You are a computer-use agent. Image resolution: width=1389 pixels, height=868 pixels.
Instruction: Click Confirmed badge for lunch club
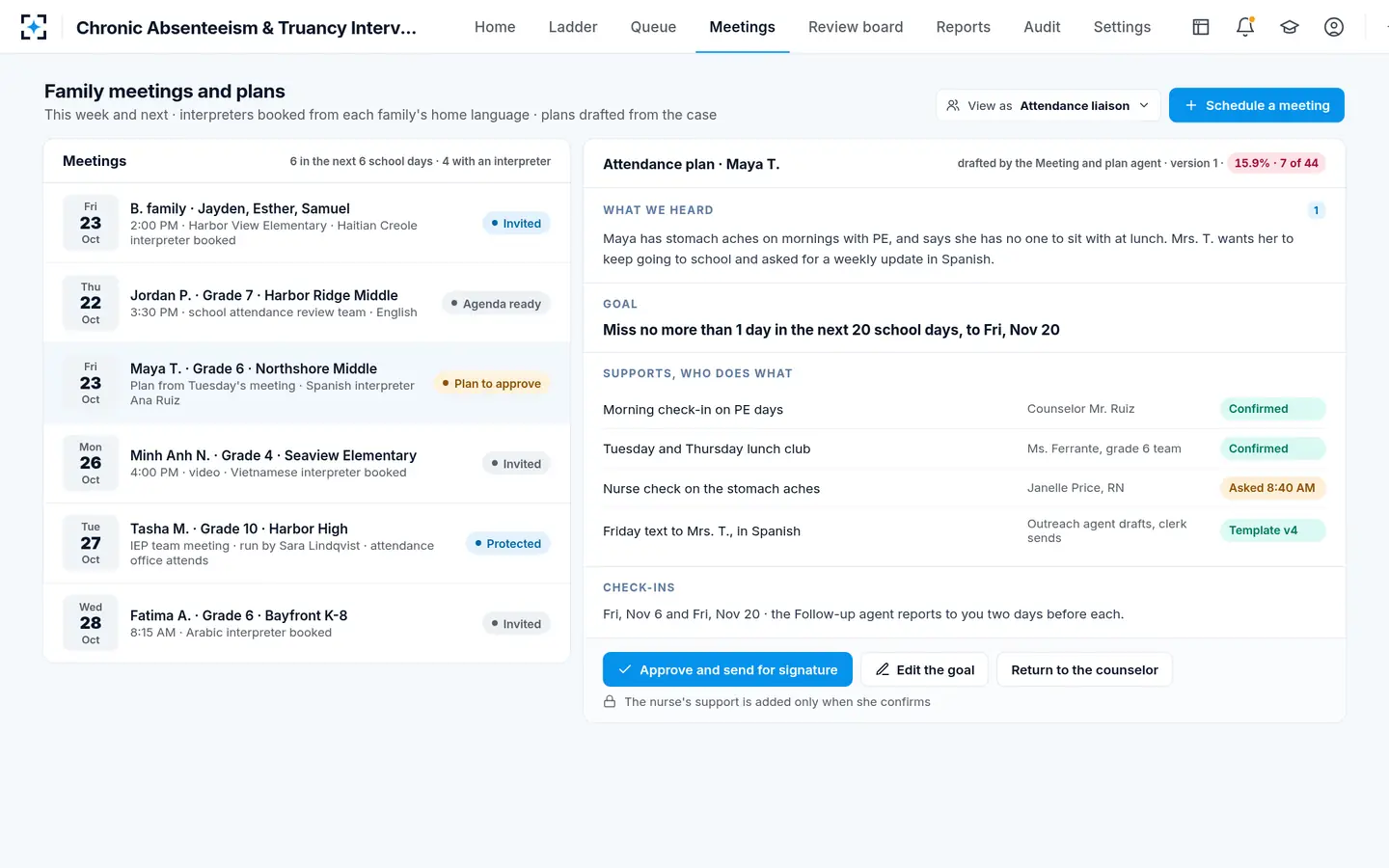(x=1272, y=448)
